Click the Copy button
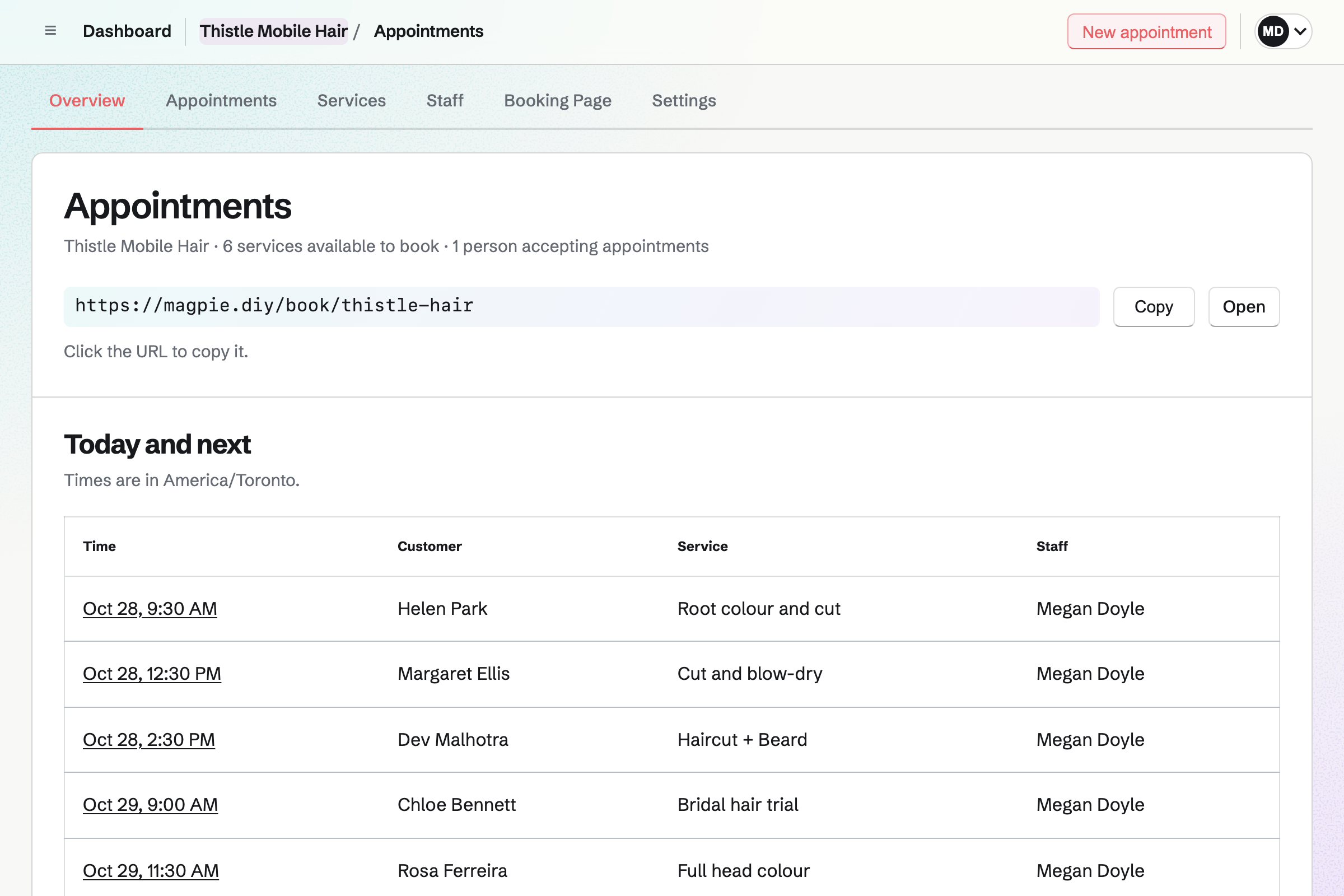Screen dimensions: 1344x896 click(1154, 306)
